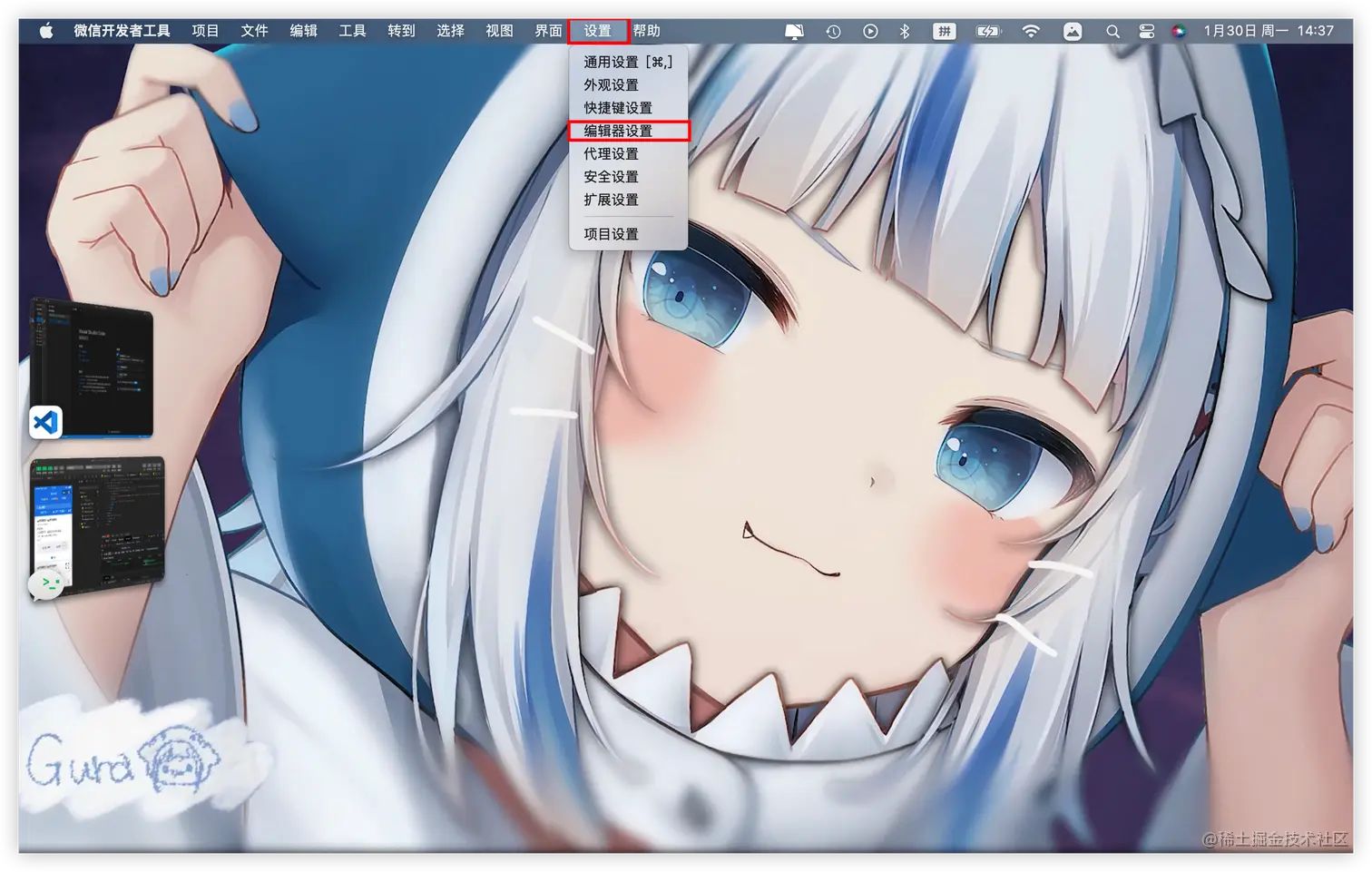The width and height of the screenshot is (1372, 872).
Task: Close the 设置 menu in menu bar
Action: coord(598,31)
